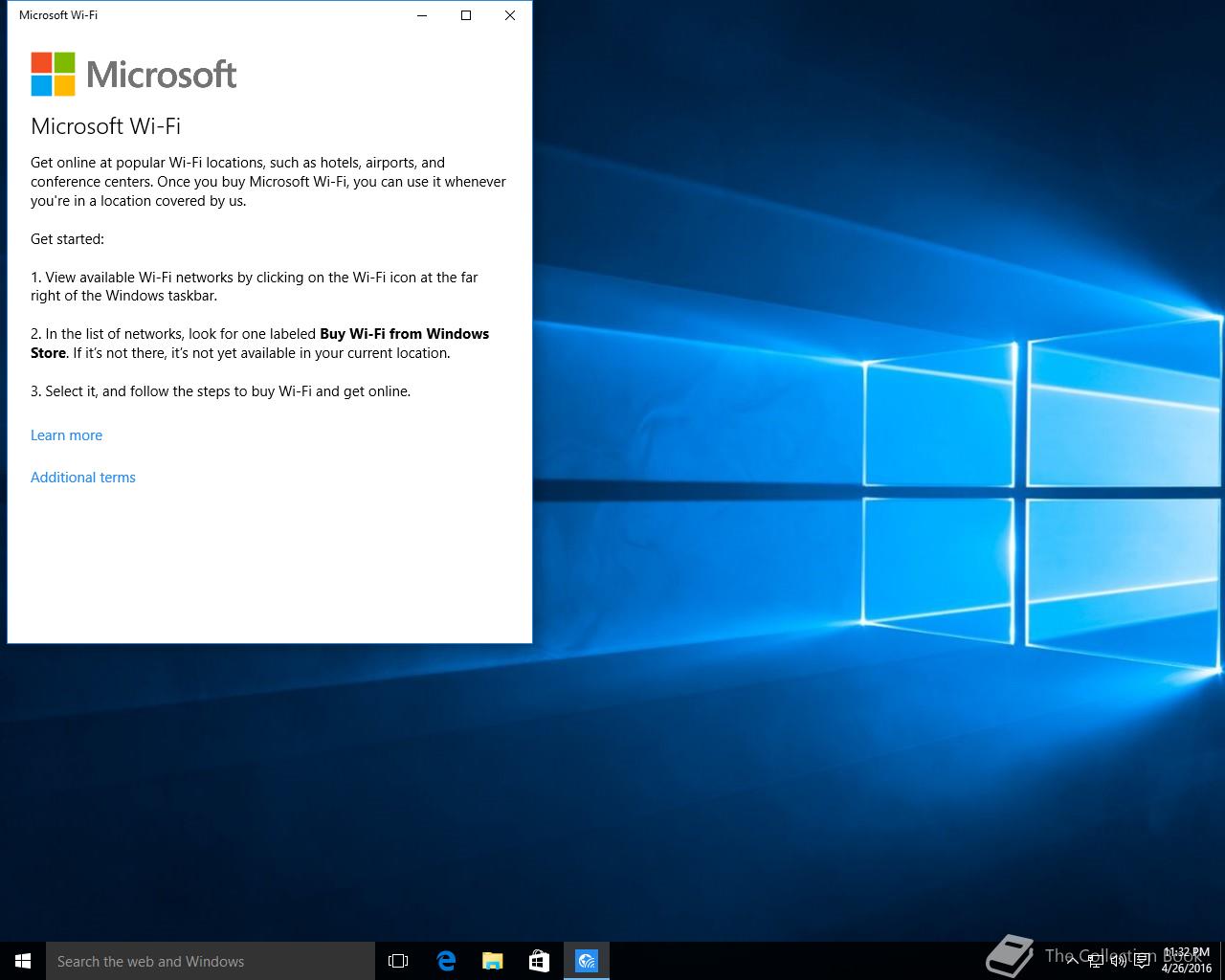
Task: Expand the hidden tray icons chevron
Action: click(x=1072, y=961)
